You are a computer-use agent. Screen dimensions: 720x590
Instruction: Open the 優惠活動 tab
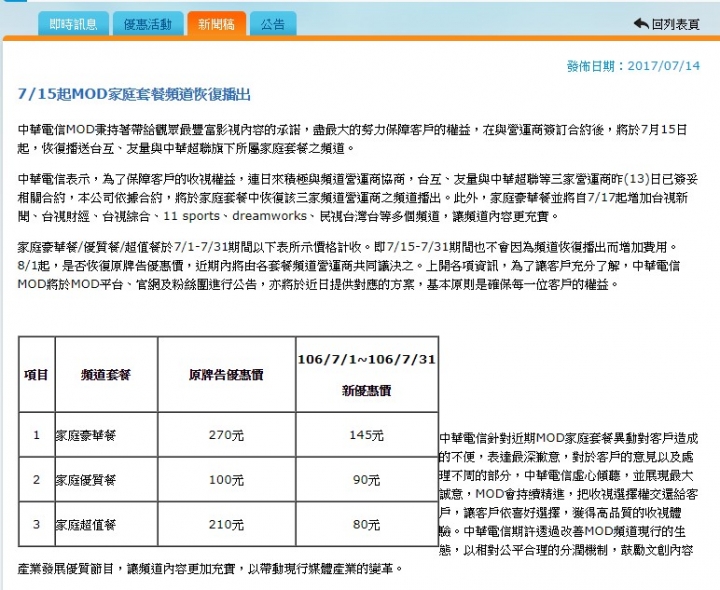pos(148,23)
